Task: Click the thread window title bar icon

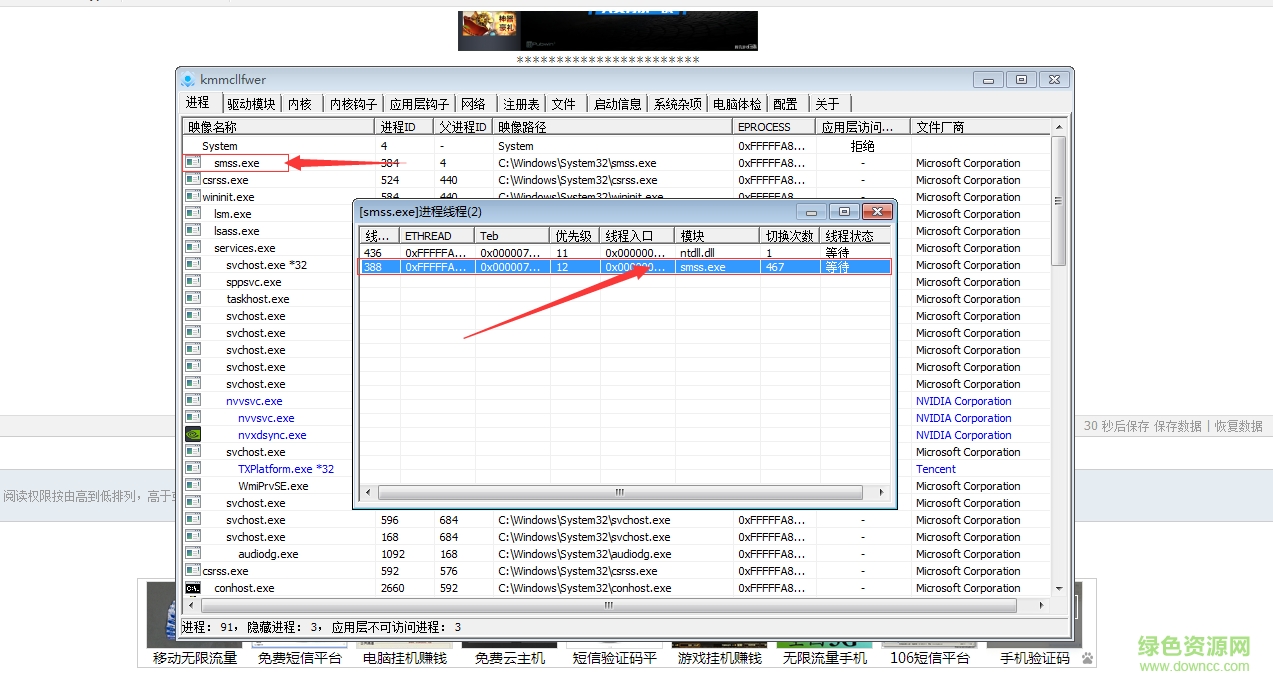Action: (361, 211)
